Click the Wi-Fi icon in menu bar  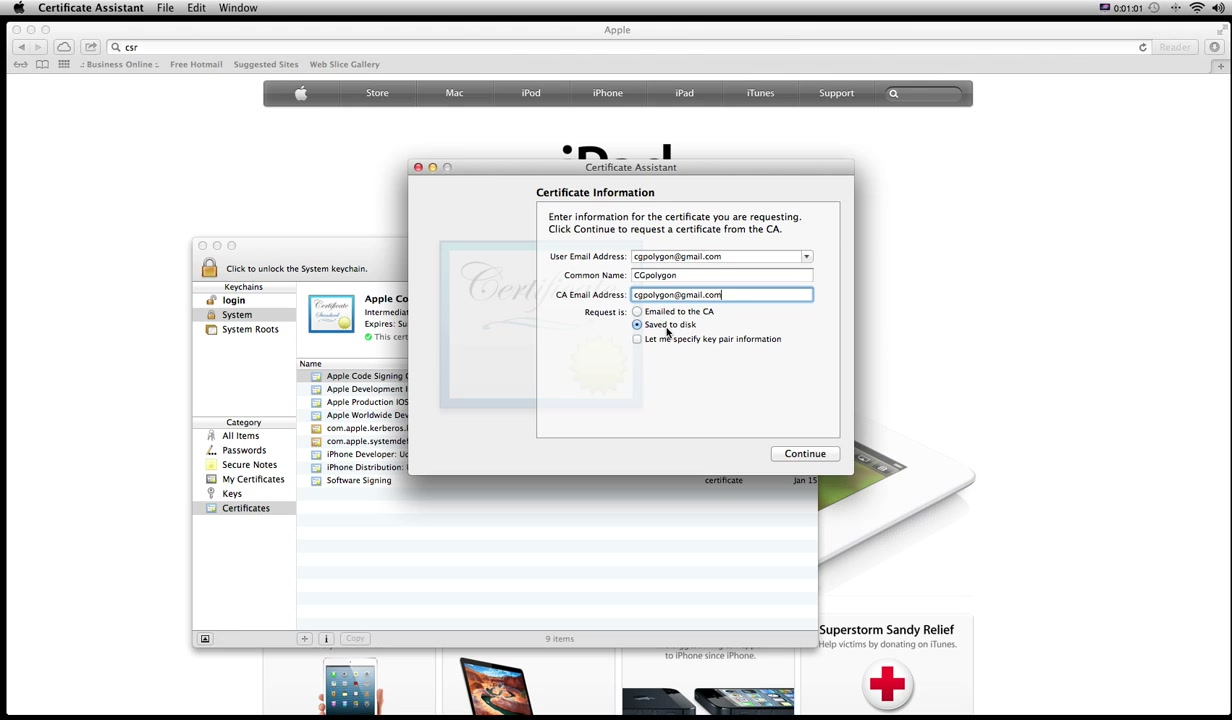[x=1196, y=8]
